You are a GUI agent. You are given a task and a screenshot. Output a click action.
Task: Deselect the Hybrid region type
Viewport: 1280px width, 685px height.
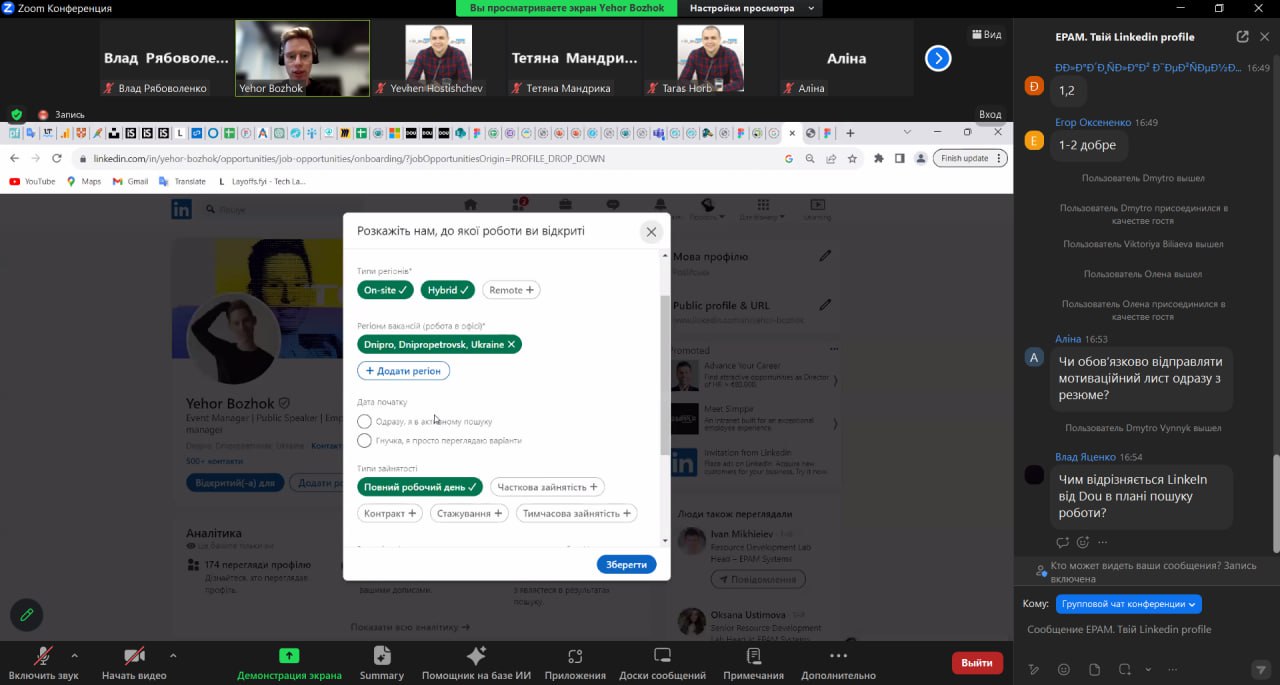click(447, 290)
